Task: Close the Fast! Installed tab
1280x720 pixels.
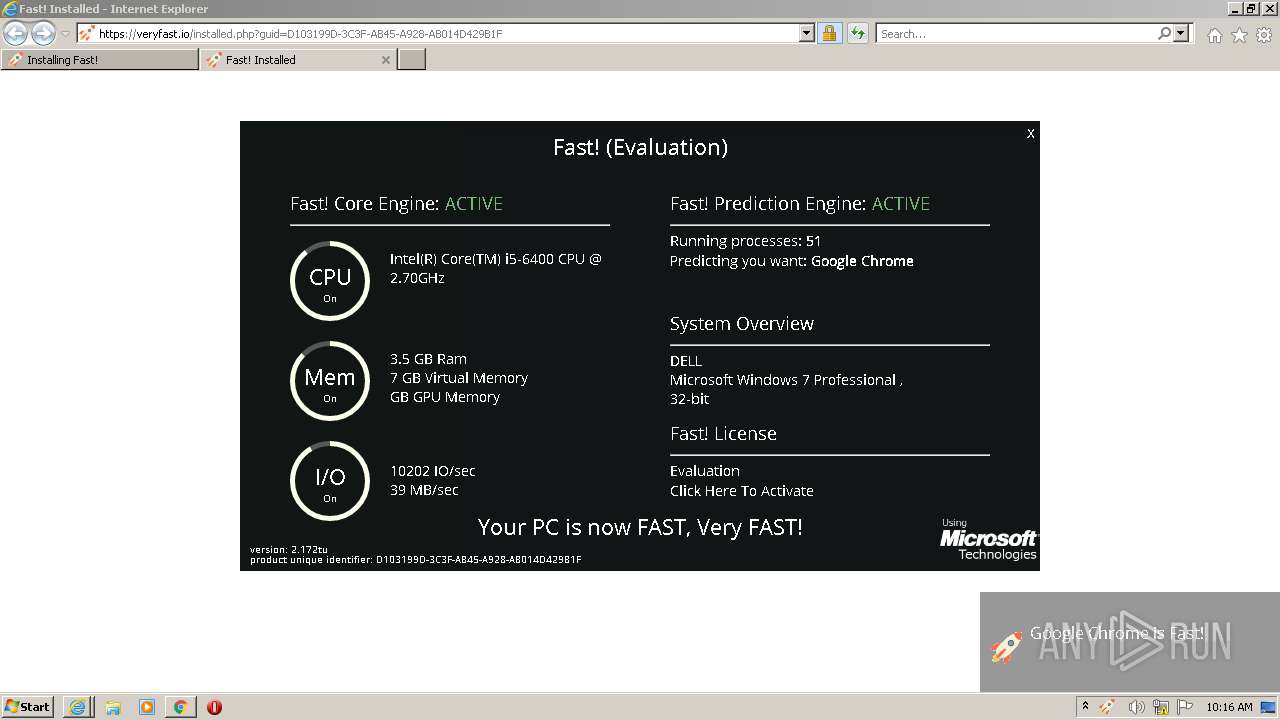Action: (x=386, y=60)
